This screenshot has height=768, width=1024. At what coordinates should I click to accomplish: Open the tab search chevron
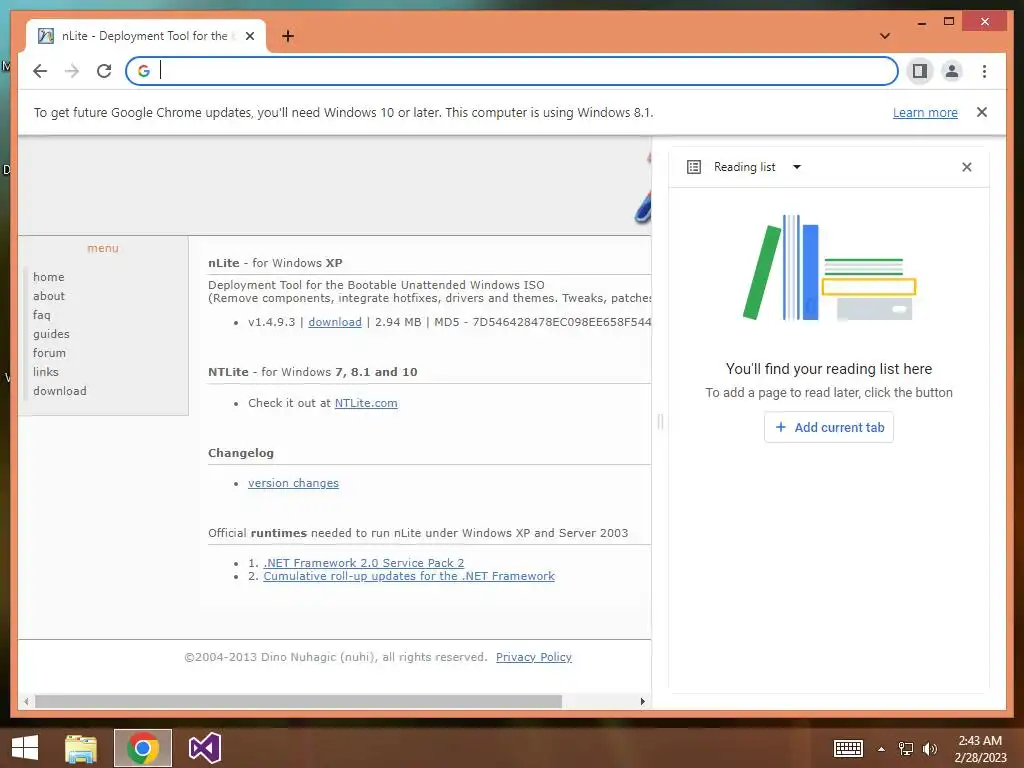885,36
